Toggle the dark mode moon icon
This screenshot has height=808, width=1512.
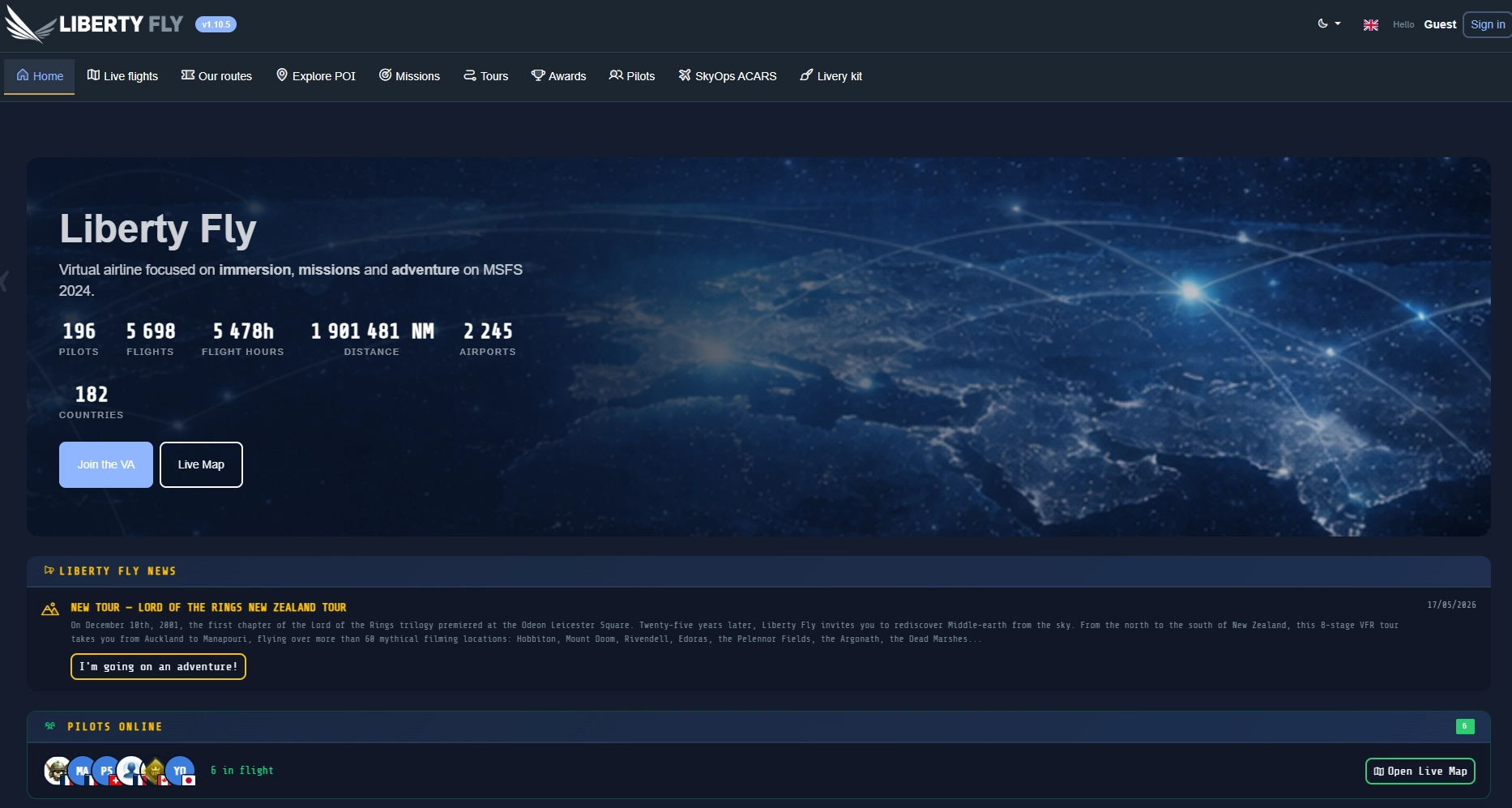coord(1322,24)
